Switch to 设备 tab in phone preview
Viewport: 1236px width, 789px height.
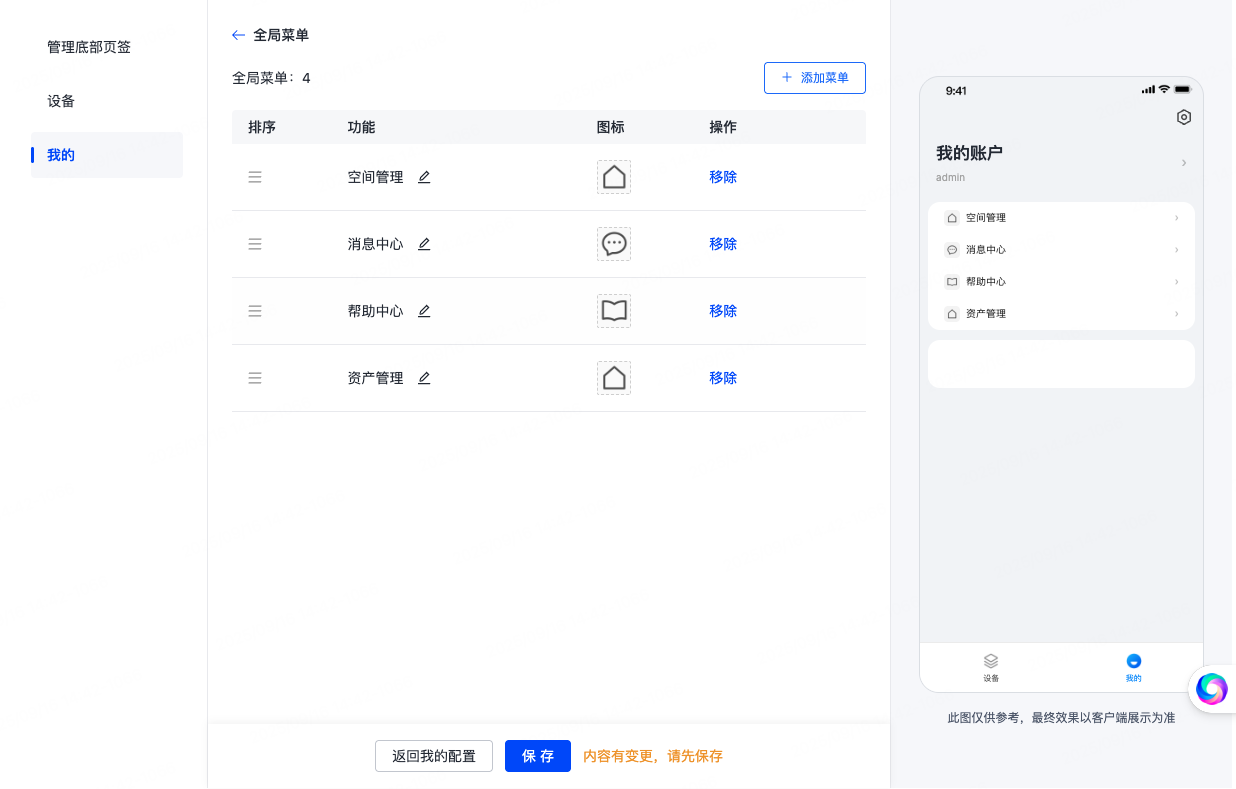pyautogui.click(x=991, y=667)
